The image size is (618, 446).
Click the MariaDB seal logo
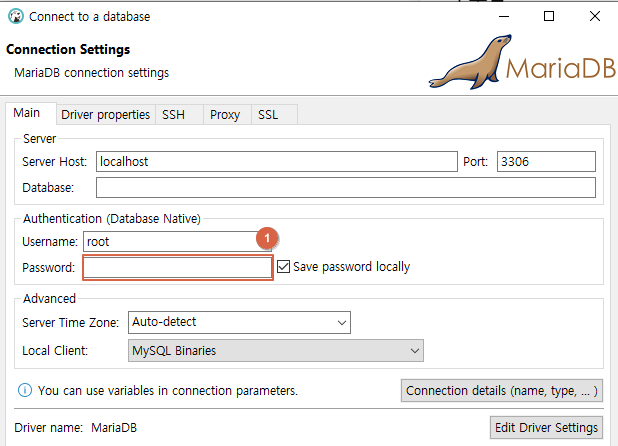click(x=522, y=62)
